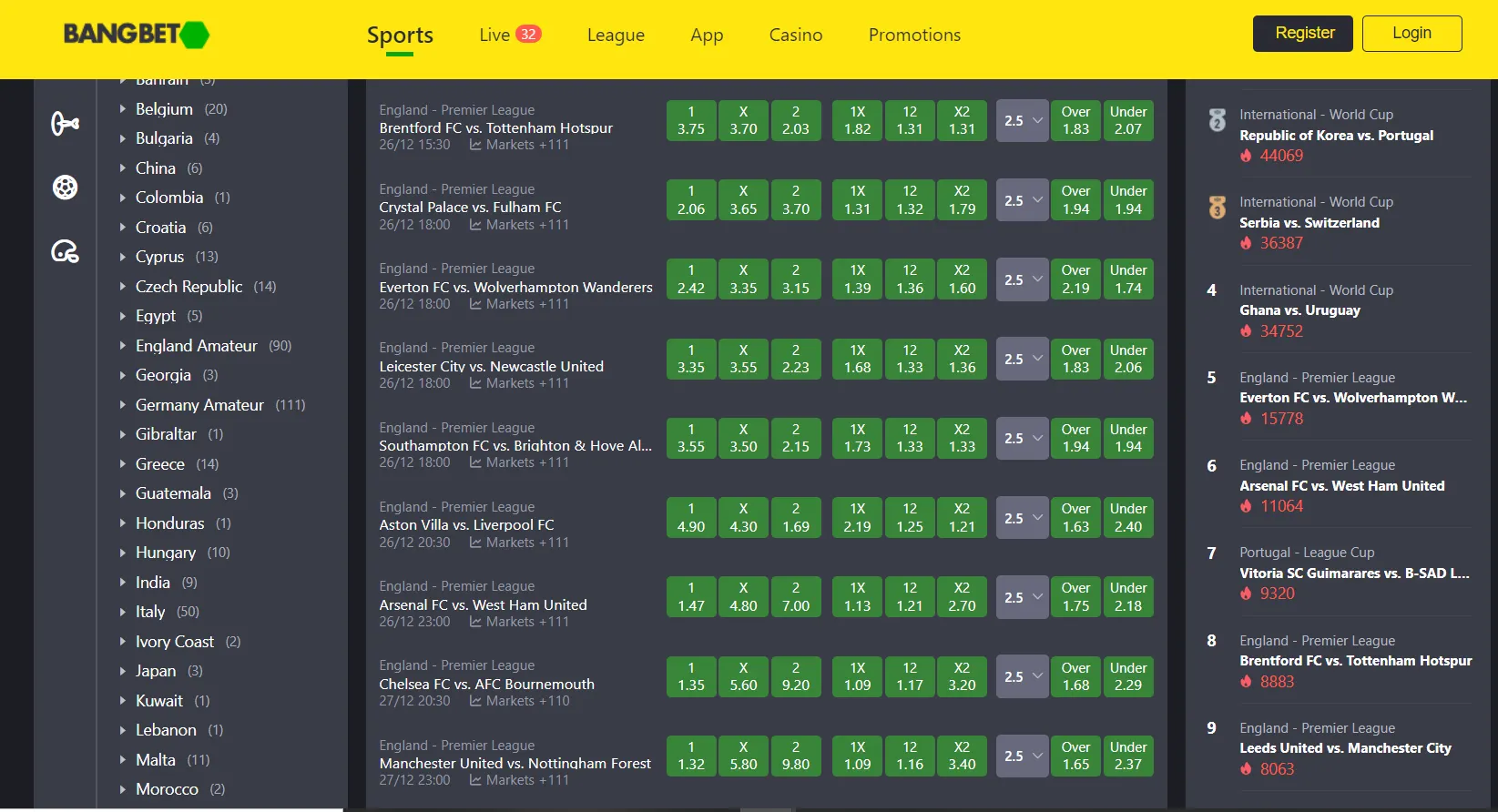Open the 2.5 goals dropdown for Chelsea match

(x=1022, y=676)
